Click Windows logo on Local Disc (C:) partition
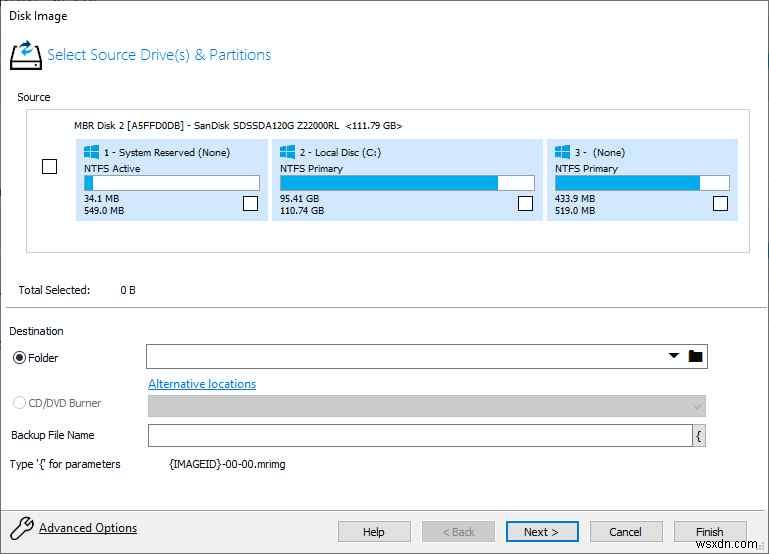The height and width of the screenshot is (554, 769). click(x=288, y=152)
